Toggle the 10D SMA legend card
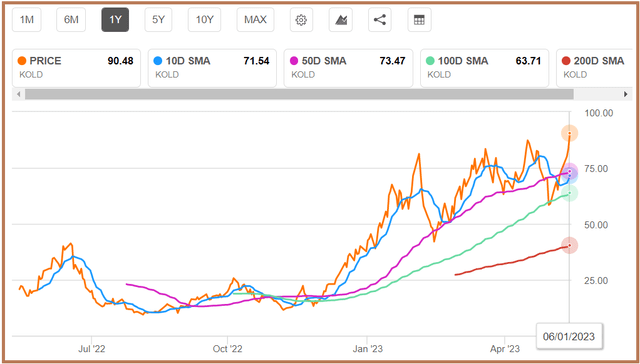This screenshot has width=640, height=364. [x=212, y=68]
